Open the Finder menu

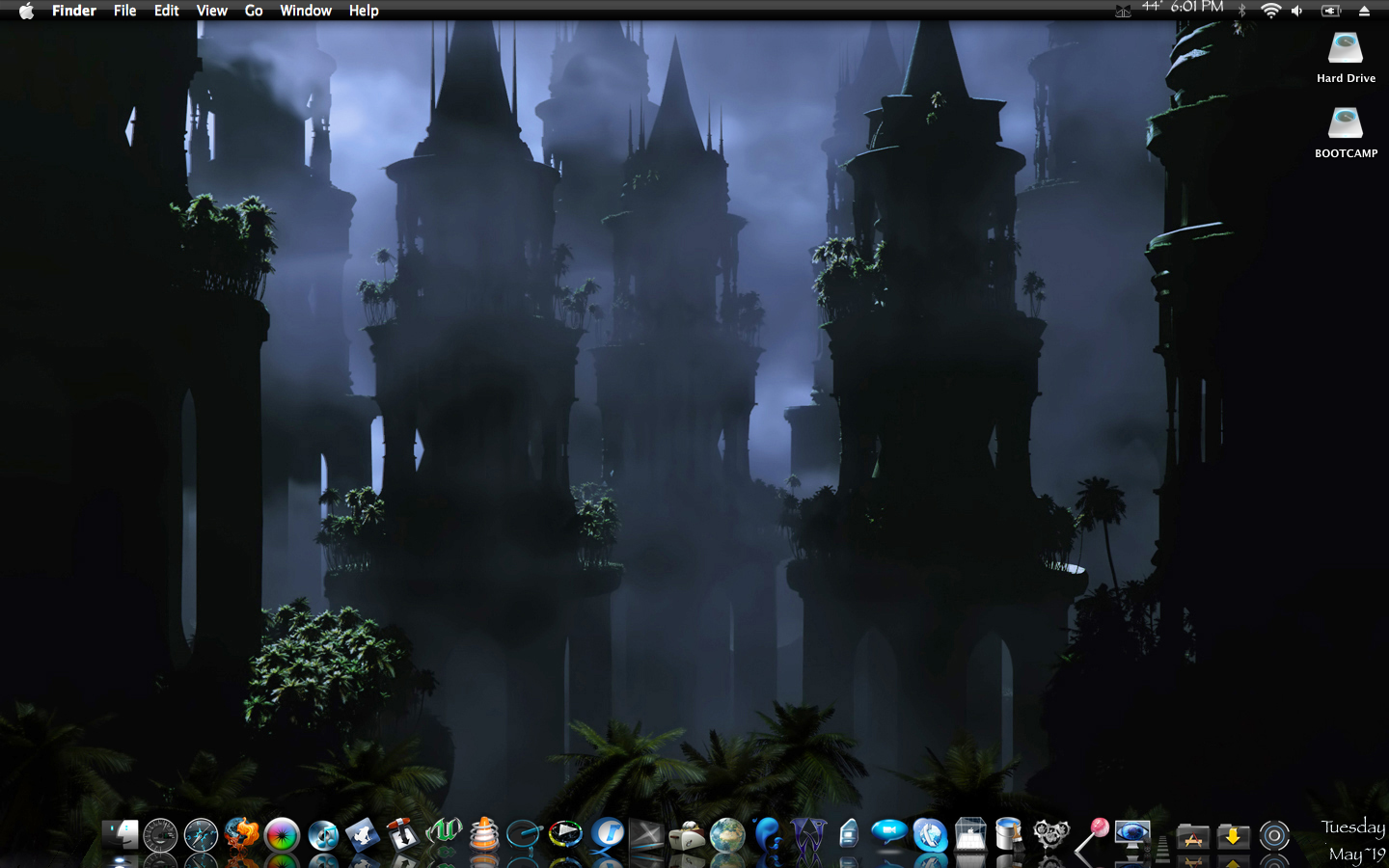coord(74,11)
